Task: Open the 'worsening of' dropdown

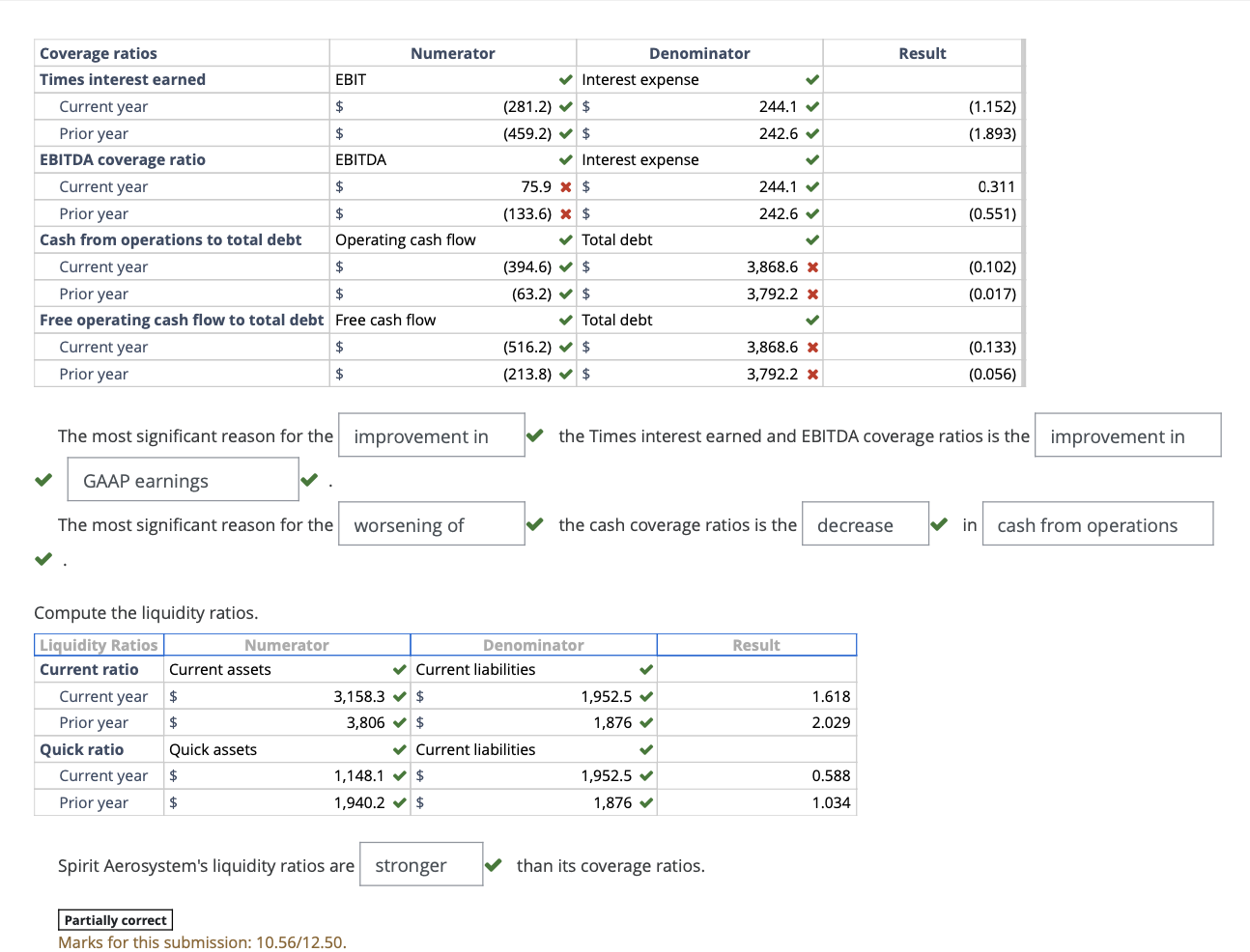Action: [432, 524]
